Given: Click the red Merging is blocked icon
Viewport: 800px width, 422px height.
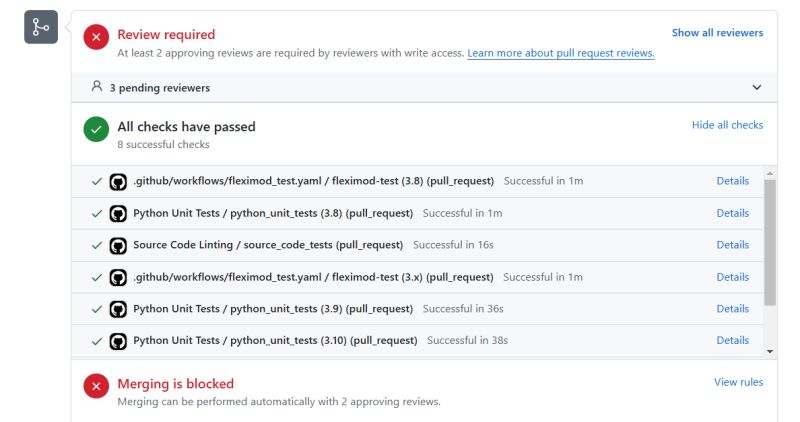Looking at the screenshot, I should (96, 386).
